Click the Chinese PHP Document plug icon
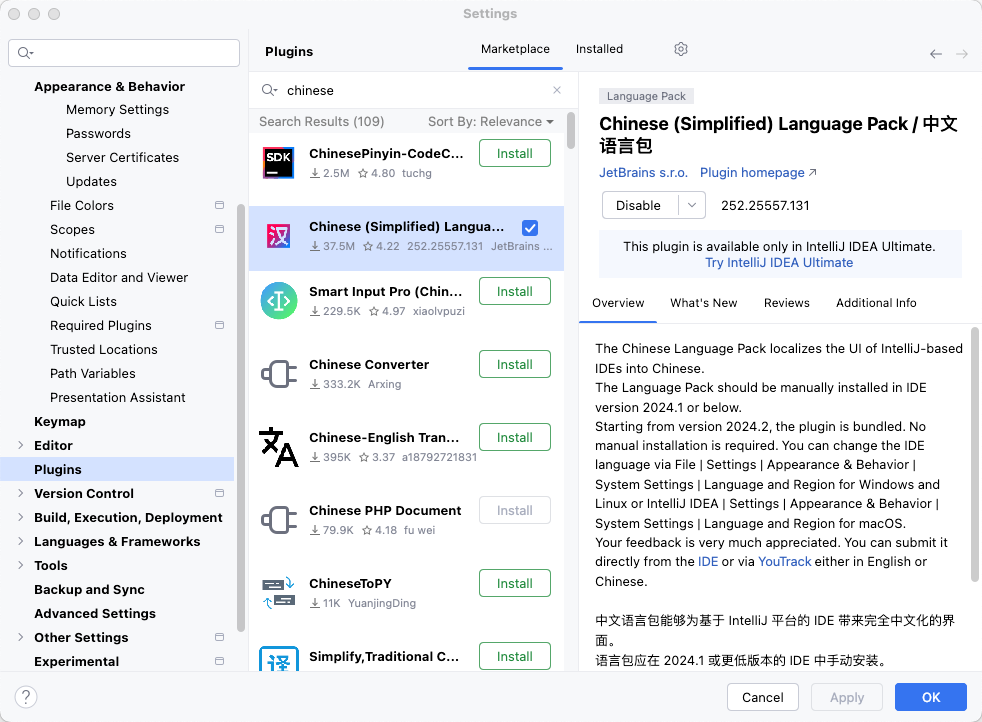982x722 pixels. pos(279,520)
